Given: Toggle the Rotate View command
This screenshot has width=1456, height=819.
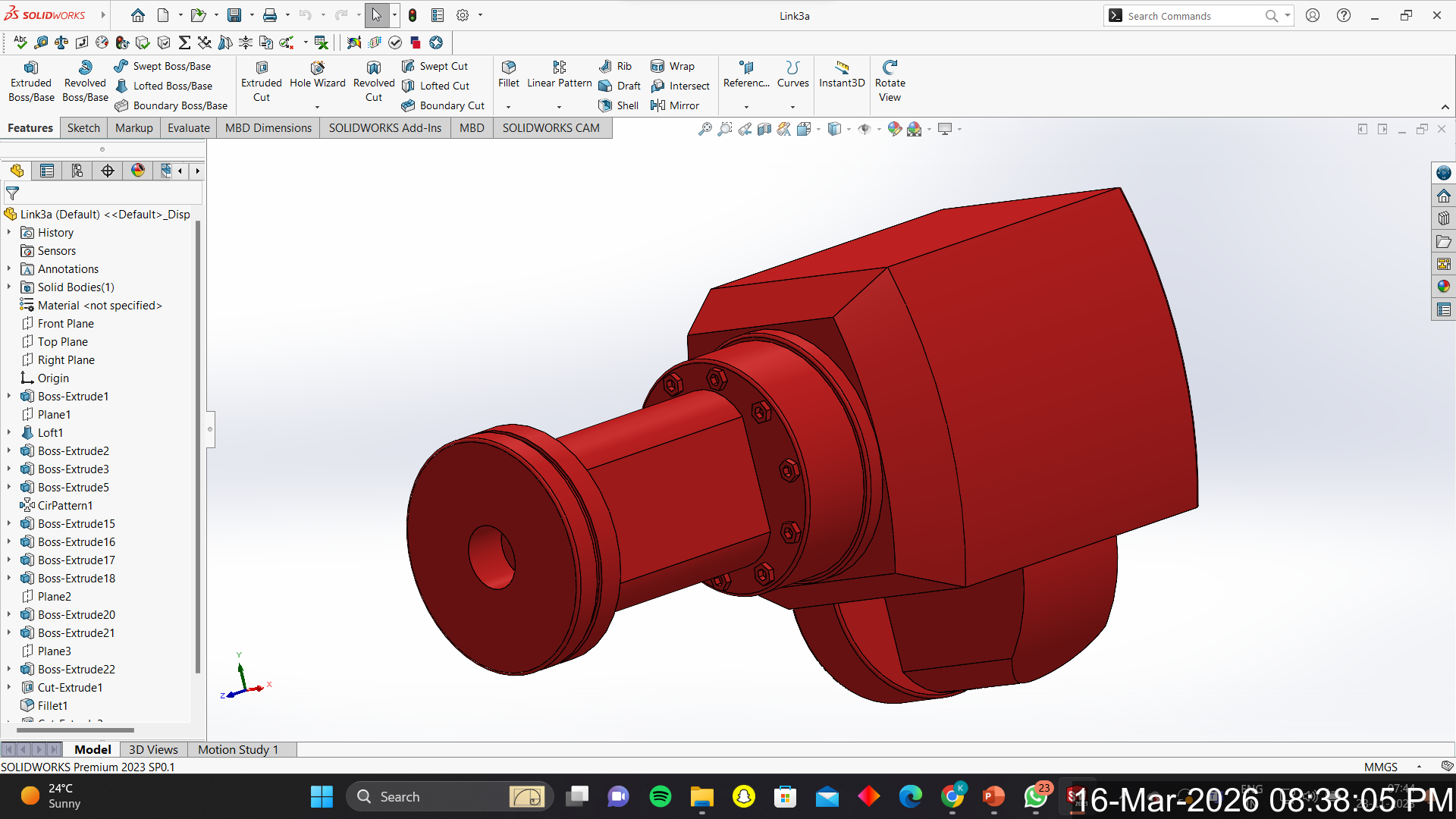Looking at the screenshot, I should 890,81.
